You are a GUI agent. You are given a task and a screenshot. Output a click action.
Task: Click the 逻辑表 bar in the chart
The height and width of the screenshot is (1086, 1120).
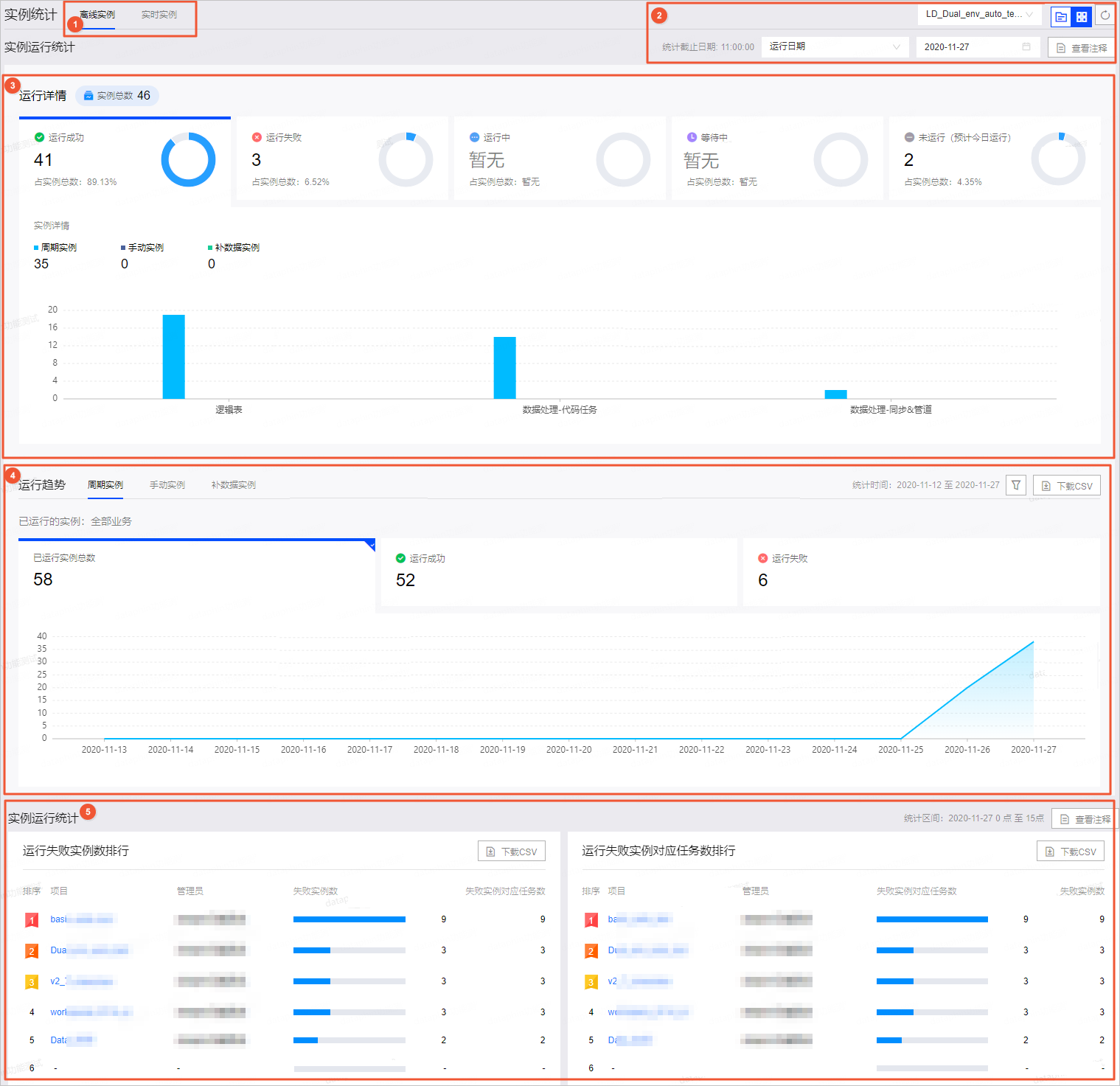click(174, 357)
